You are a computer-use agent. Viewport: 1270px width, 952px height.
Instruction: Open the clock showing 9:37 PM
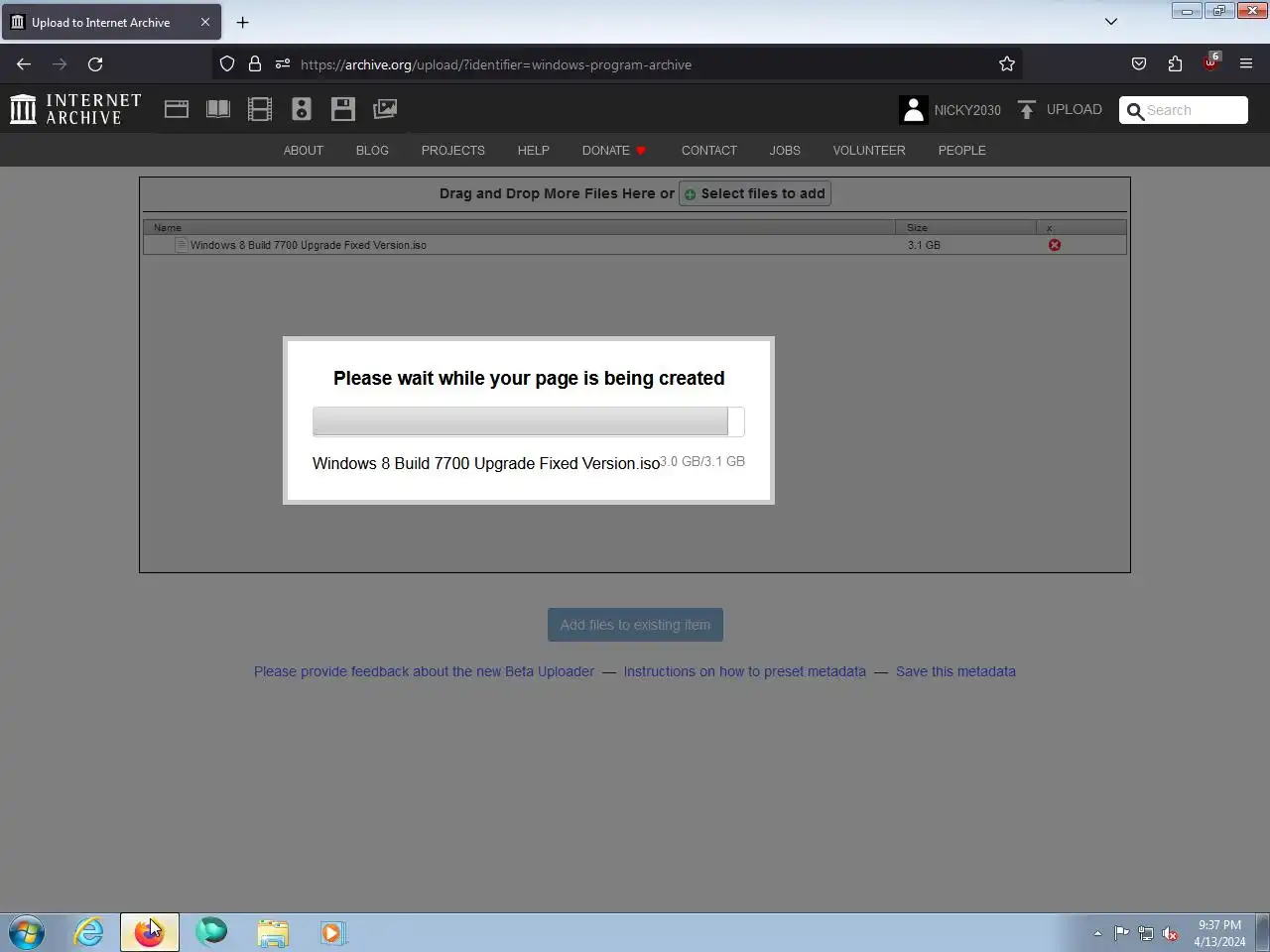(x=1219, y=933)
